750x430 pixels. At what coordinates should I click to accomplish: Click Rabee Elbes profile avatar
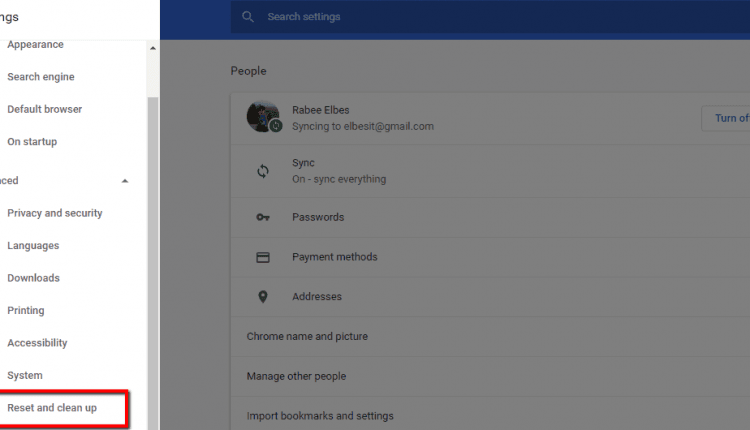pos(263,117)
